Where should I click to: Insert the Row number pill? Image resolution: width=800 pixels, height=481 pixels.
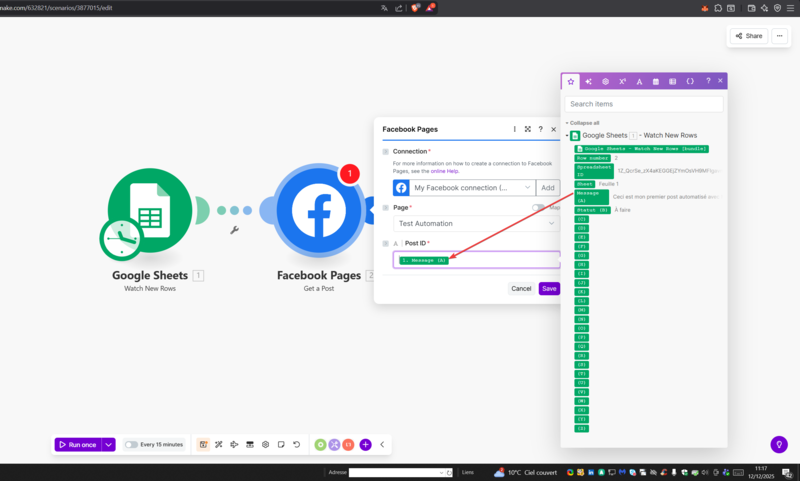pyautogui.click(x=592, y=158)
